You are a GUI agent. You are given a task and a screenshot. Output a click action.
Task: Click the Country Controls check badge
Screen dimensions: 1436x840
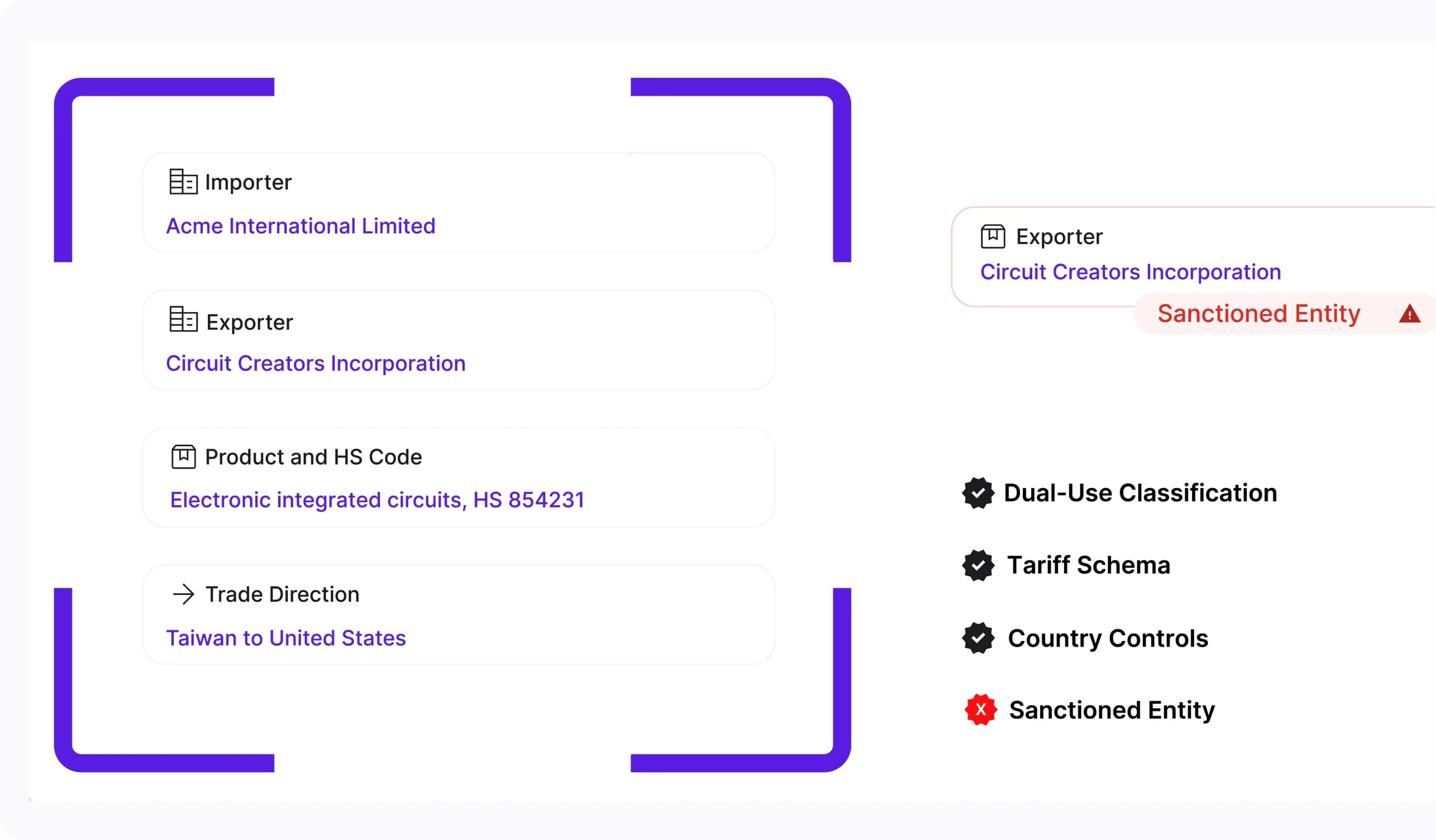tap(978, 638)
